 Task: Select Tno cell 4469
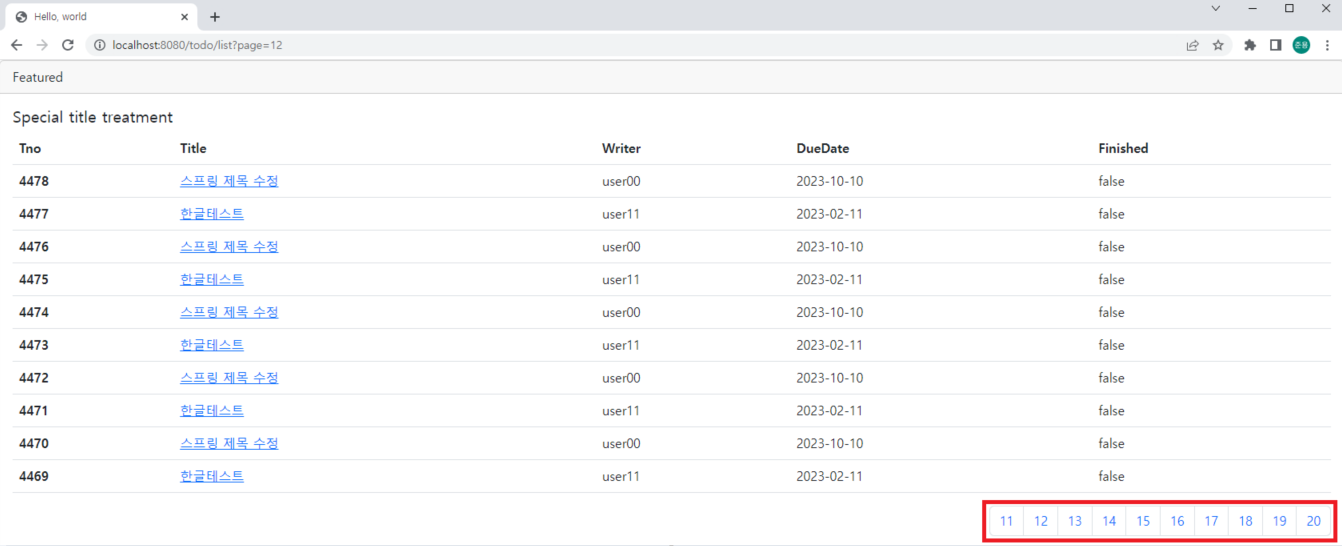[x=34, y=476]
